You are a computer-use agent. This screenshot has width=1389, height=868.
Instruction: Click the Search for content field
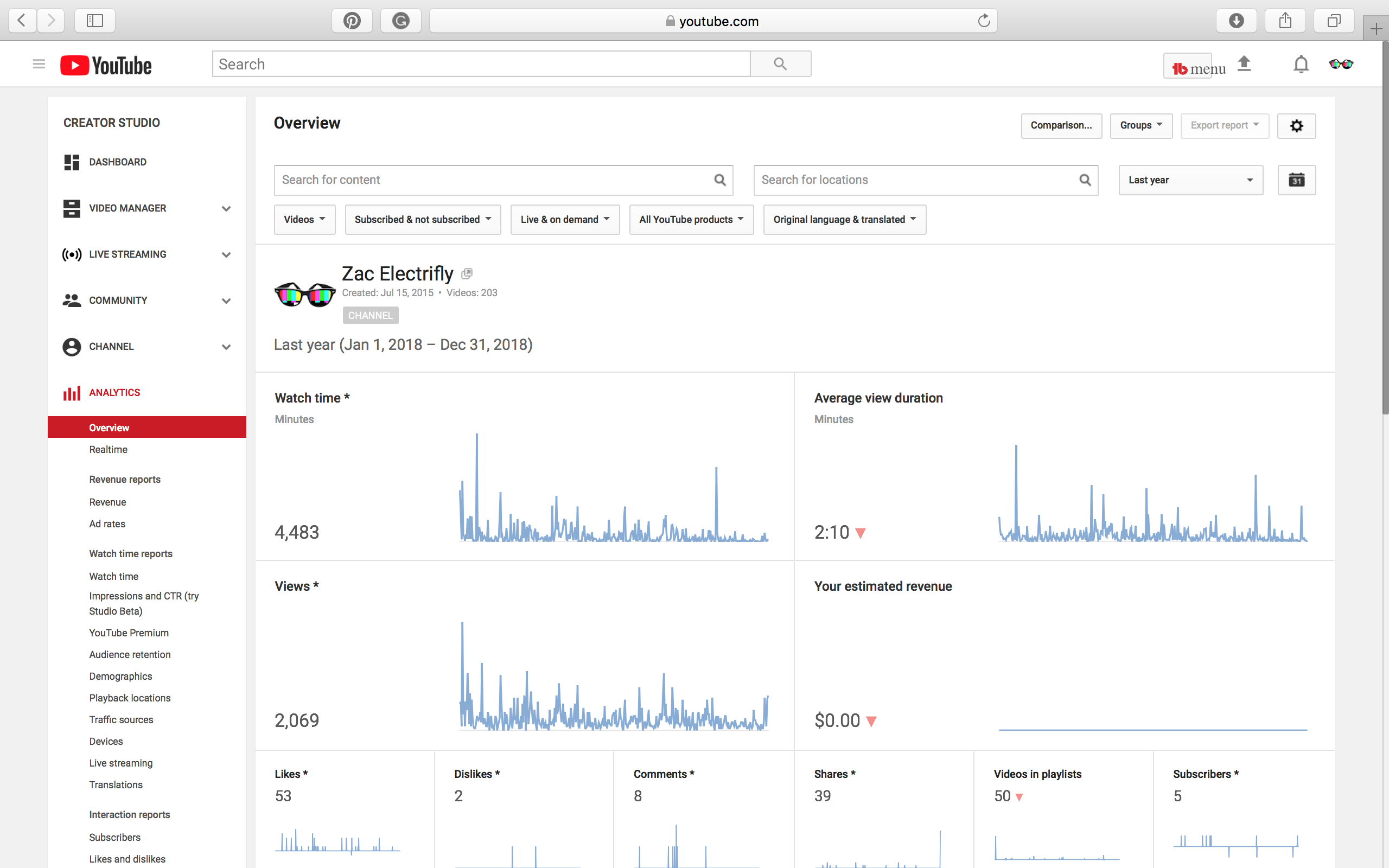tap(494, 180)
